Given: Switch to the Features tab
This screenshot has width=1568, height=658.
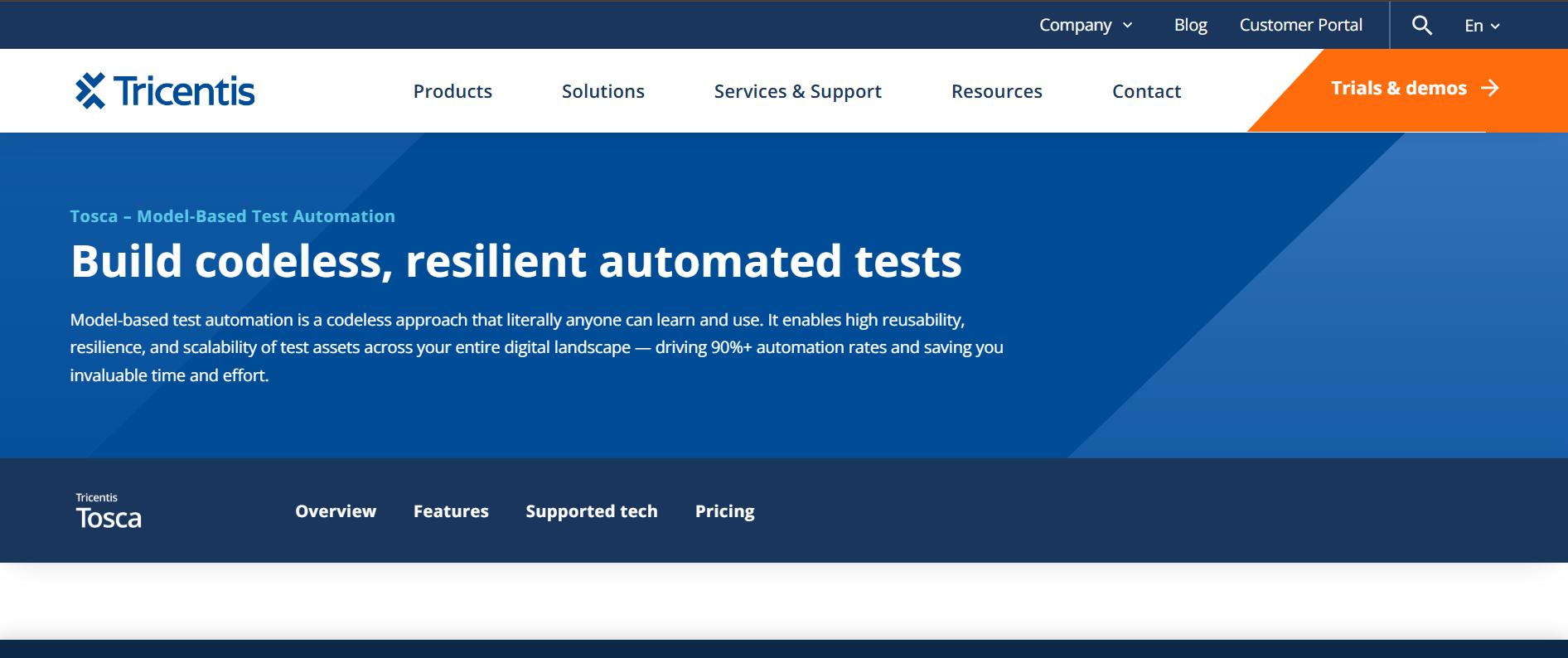Looking at the screenshot, I should 451,511.
